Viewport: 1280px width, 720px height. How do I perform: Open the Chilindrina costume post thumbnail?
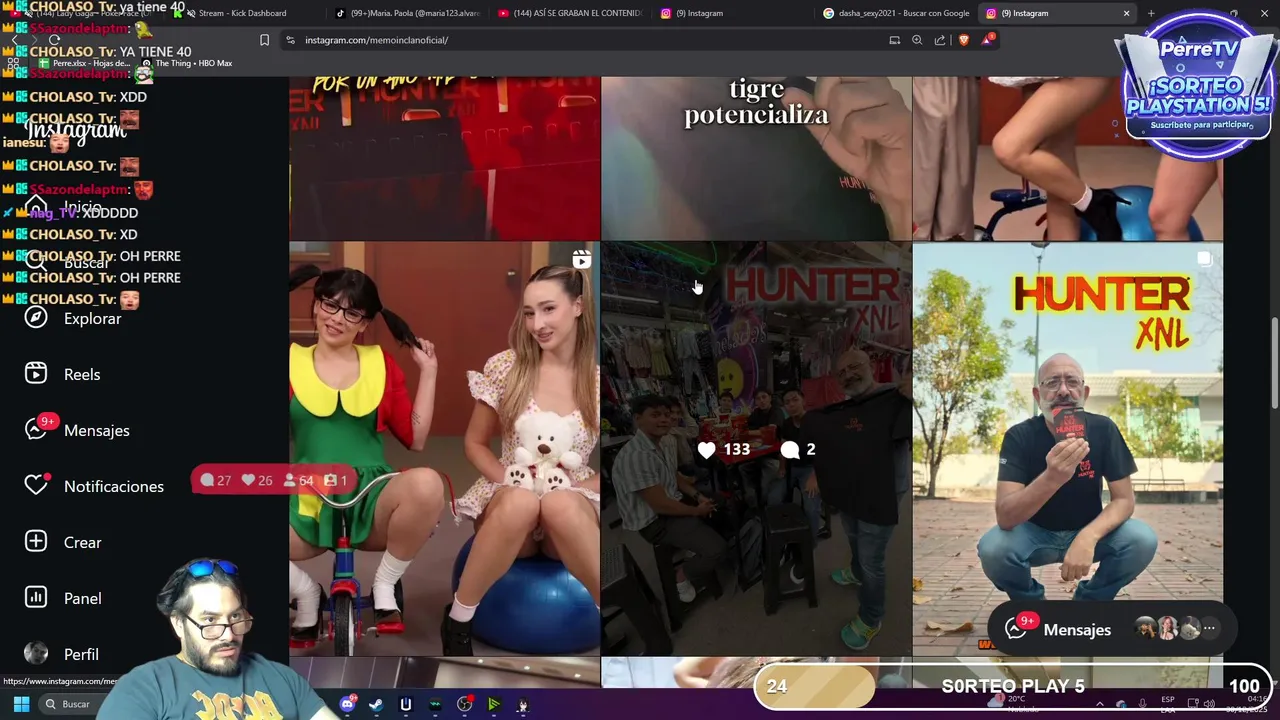click(x=444, y=449)
